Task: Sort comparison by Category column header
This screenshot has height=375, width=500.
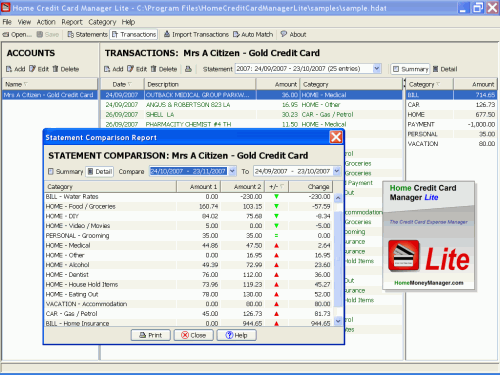Action: [110, 187]
